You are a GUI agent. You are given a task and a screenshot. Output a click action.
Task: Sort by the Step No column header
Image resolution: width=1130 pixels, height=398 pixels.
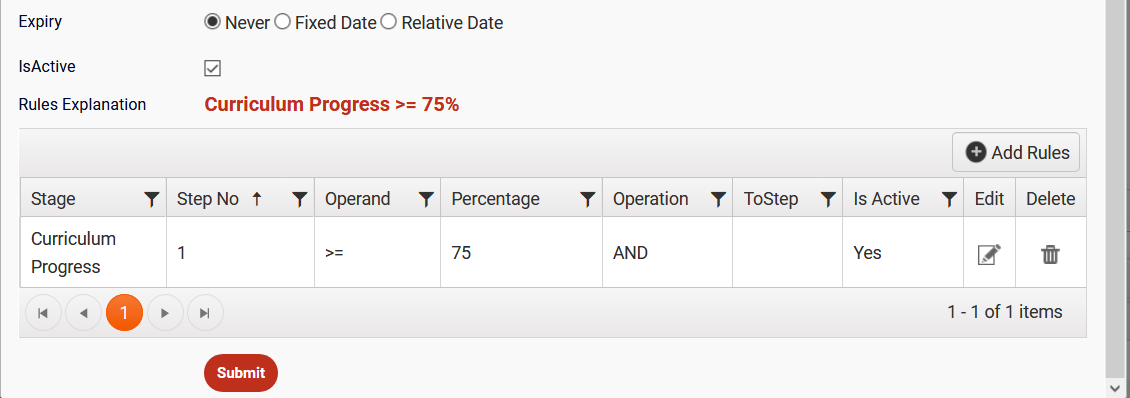(x=208, y=199)
